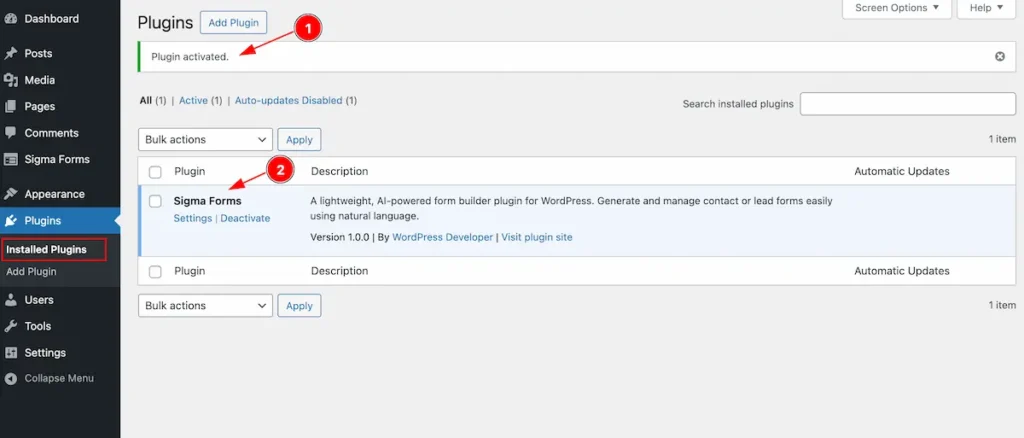
Task: Open the Dashboard menu item
Action: [52, 19]
